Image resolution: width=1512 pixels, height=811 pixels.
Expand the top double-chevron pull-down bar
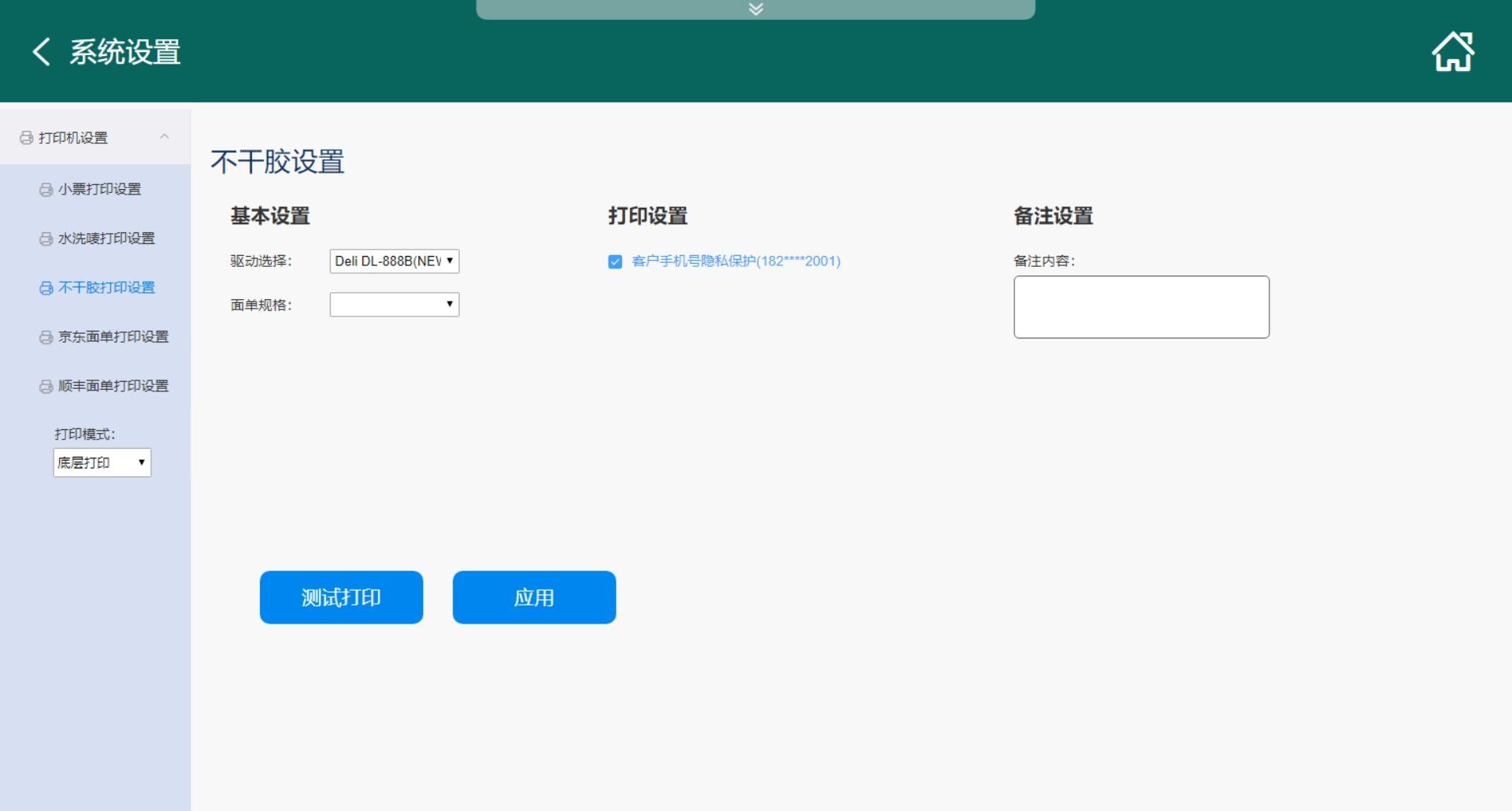point(755,9)
